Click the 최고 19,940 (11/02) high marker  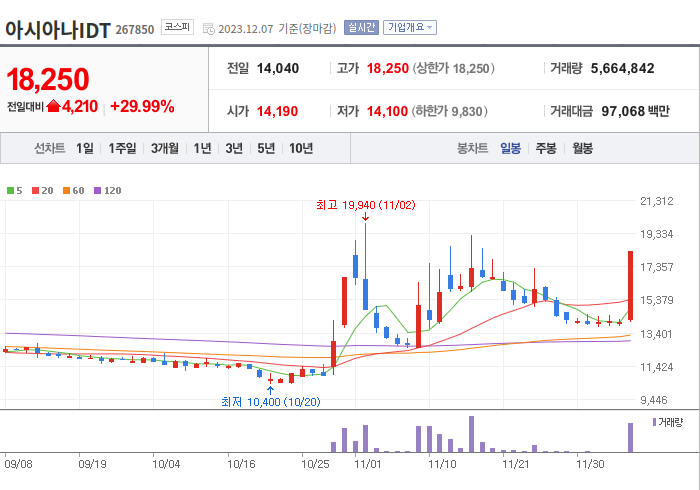(x=366, y=205)
